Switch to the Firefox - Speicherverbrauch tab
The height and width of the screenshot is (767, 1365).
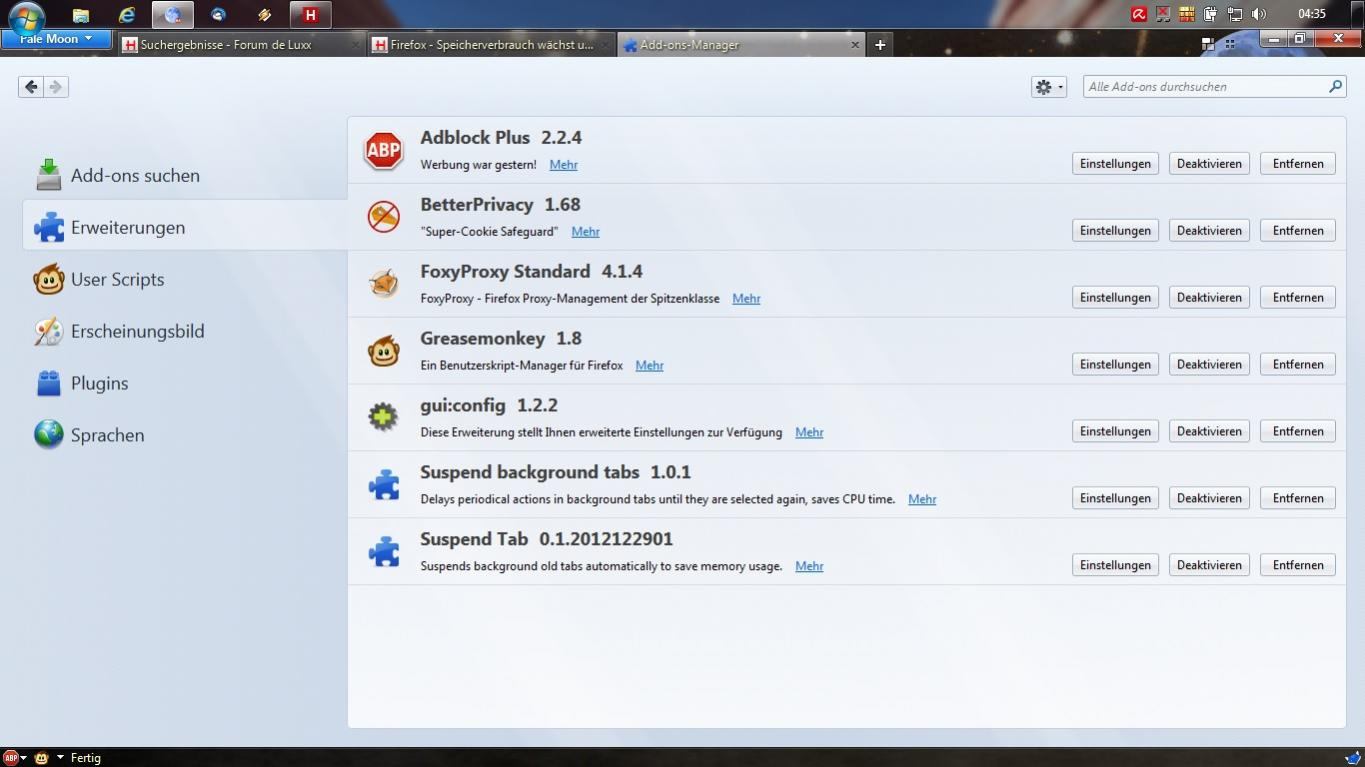[x=490, y=44]
